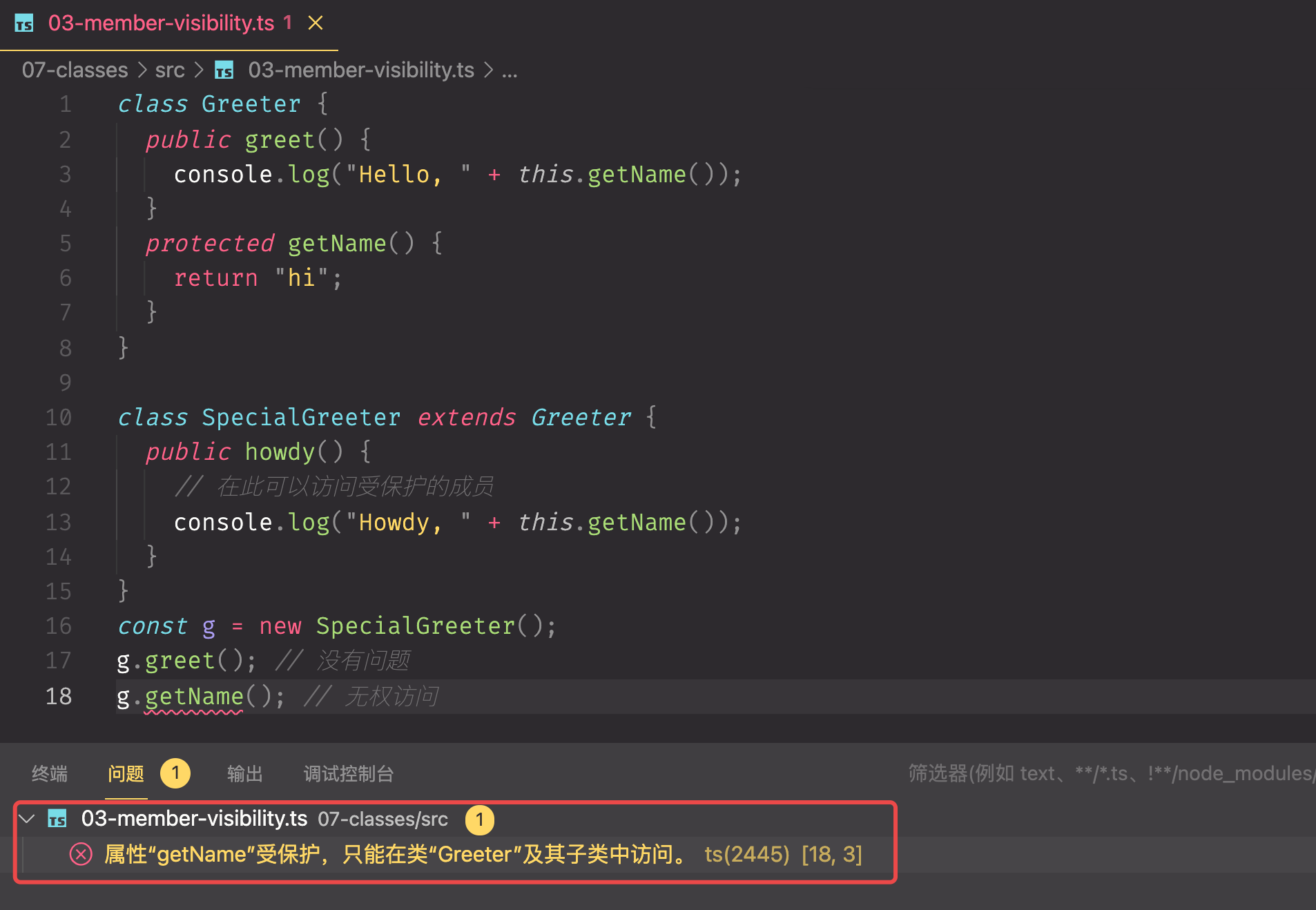Click the problems count badge beside 问题

coord(175,773)
